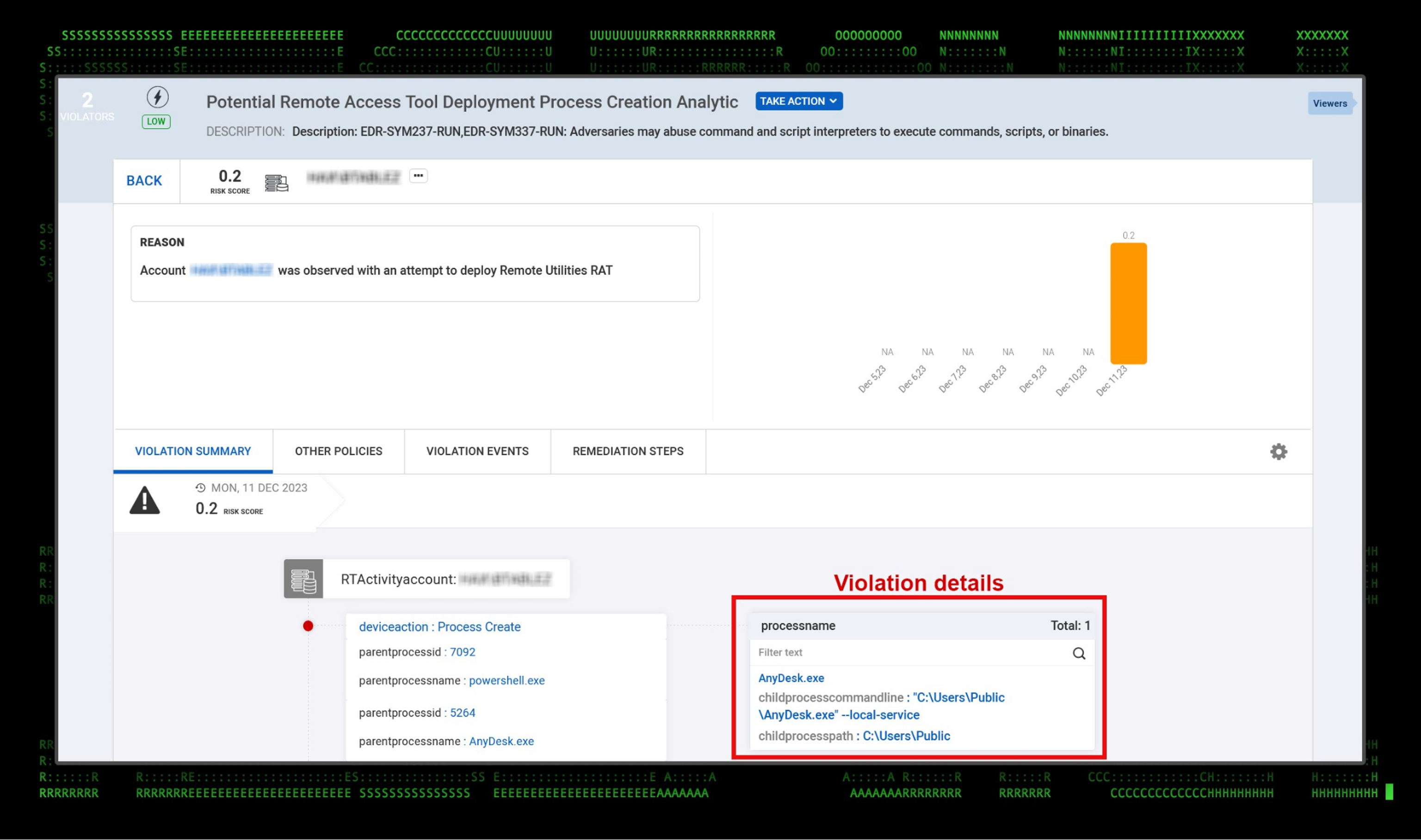Image resolution: width=1421 pixels, height=840 pixels.
Task: Click the red timeline event dot
Action: coord(308,626)
